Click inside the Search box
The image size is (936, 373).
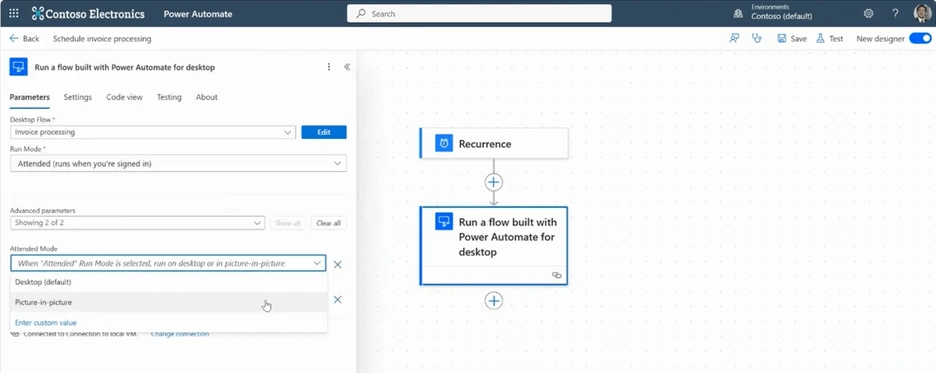tap(479, 13)
